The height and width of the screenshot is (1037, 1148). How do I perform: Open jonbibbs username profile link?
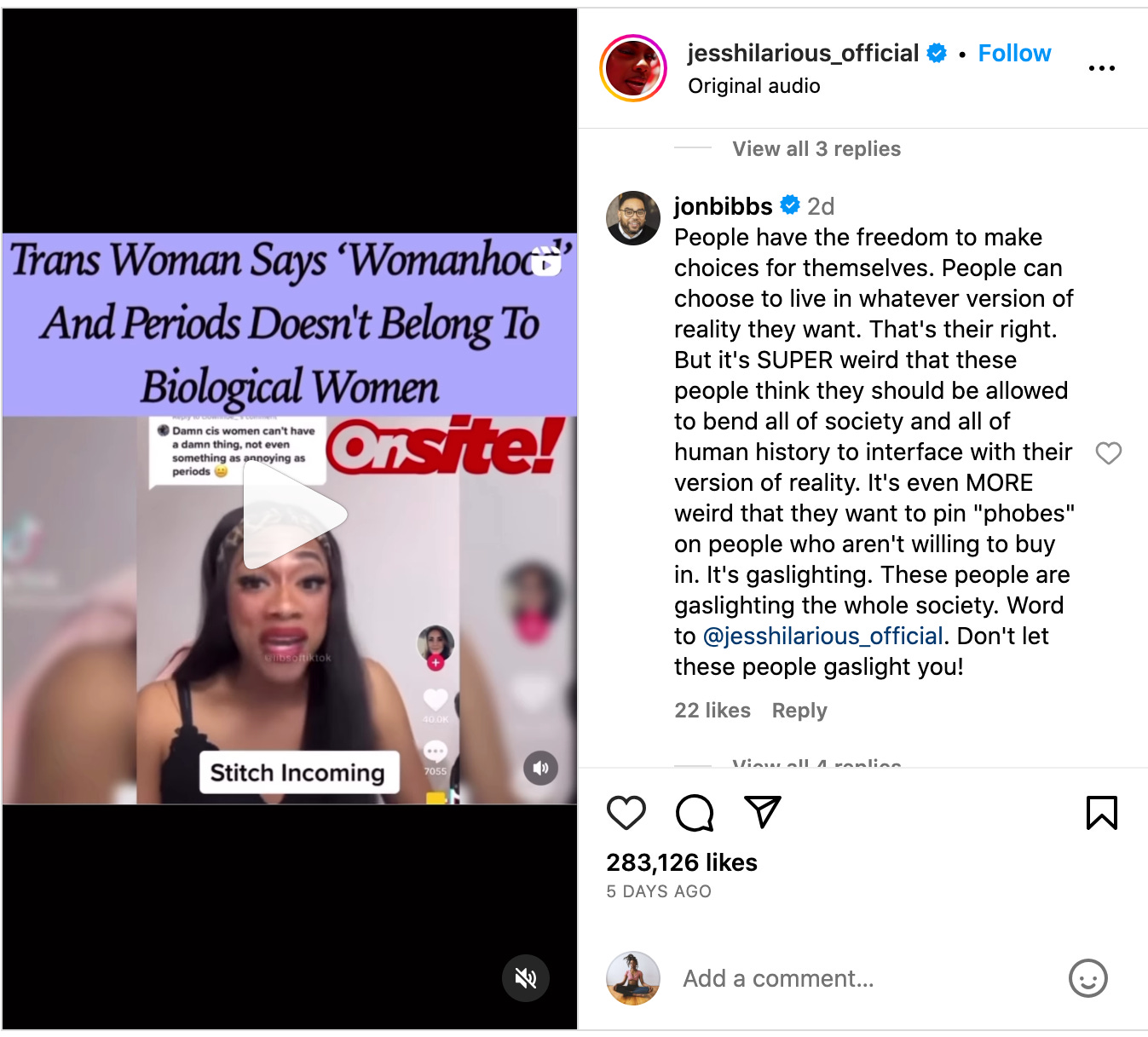pyautogui.click(x=723, y=206)
